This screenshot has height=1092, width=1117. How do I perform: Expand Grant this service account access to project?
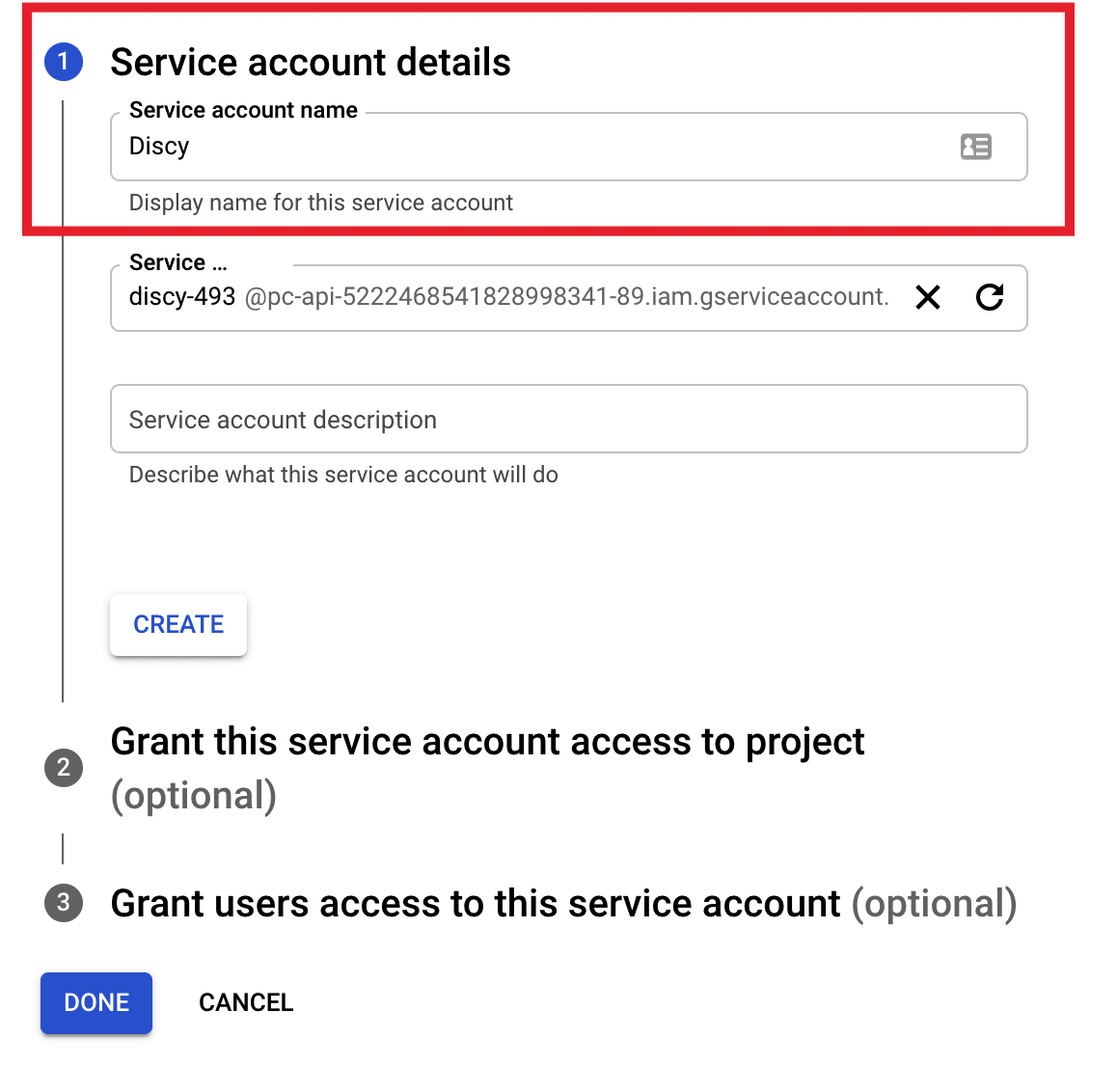pyautogui.click(x=488, y=741)
